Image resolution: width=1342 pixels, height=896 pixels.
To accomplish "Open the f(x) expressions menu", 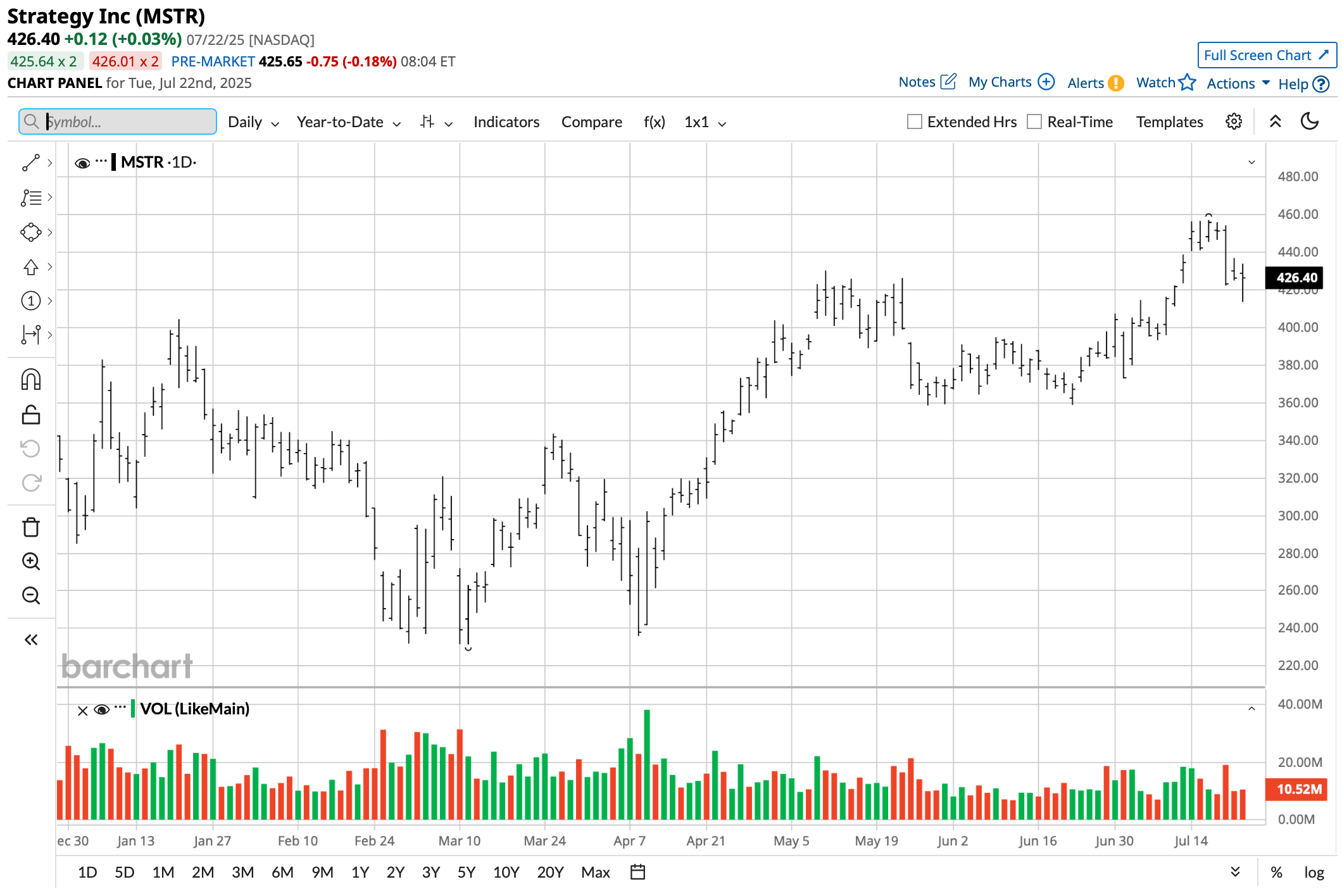I will click(654, 122).
